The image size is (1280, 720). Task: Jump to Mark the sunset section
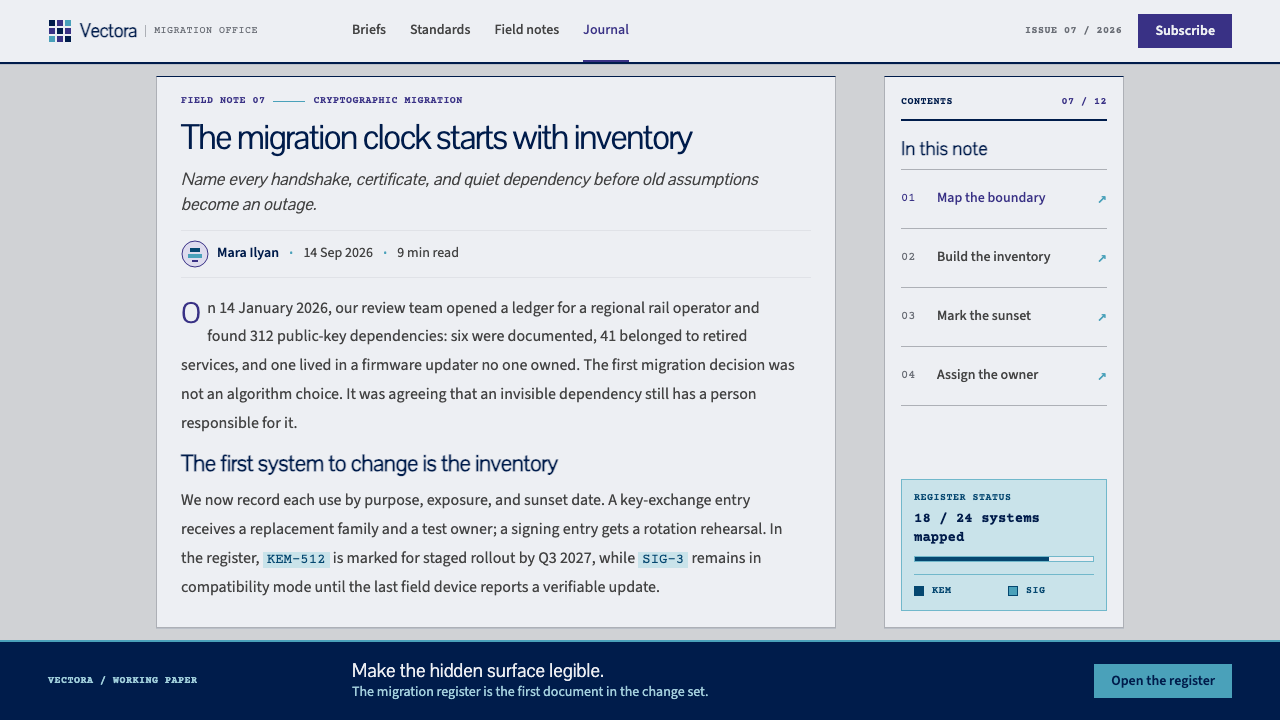click(x=1004, y=316)
